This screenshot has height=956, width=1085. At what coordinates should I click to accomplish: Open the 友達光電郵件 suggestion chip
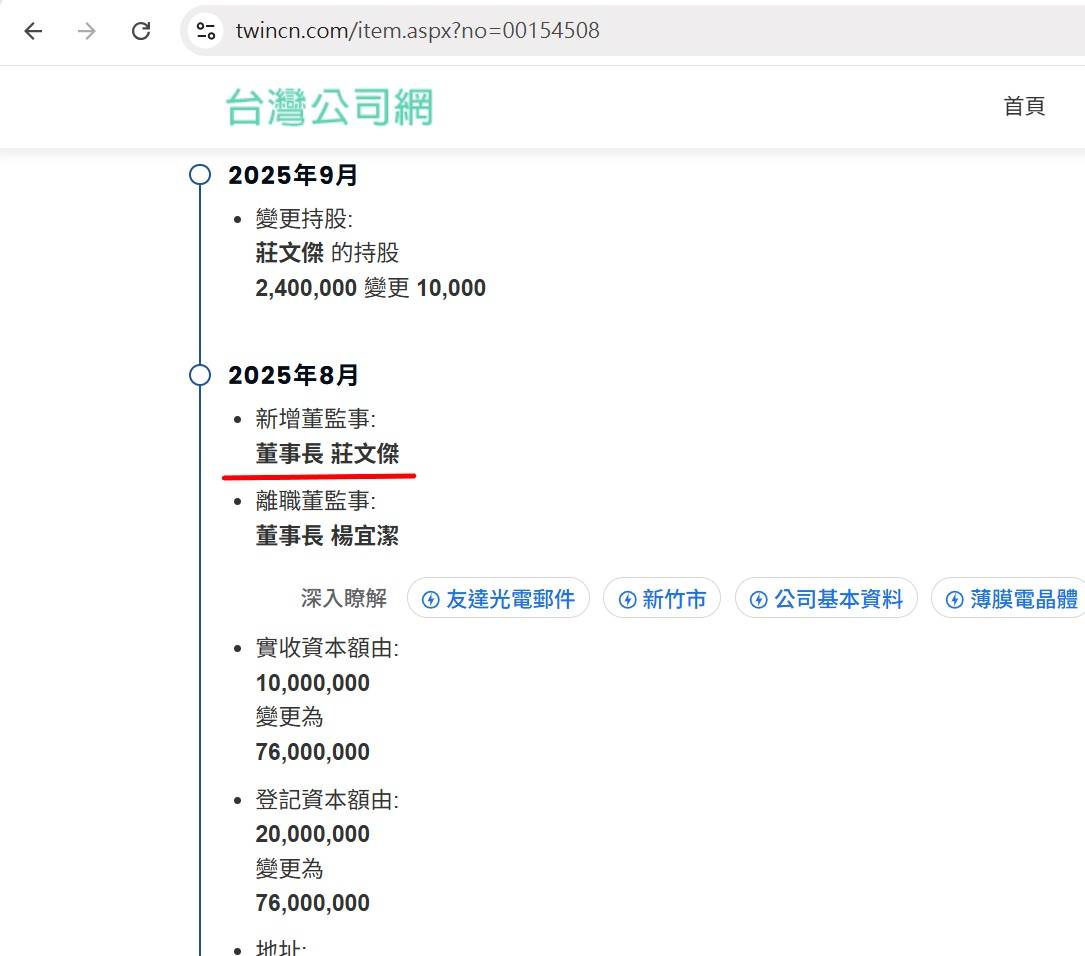click(x=498, y=599)
